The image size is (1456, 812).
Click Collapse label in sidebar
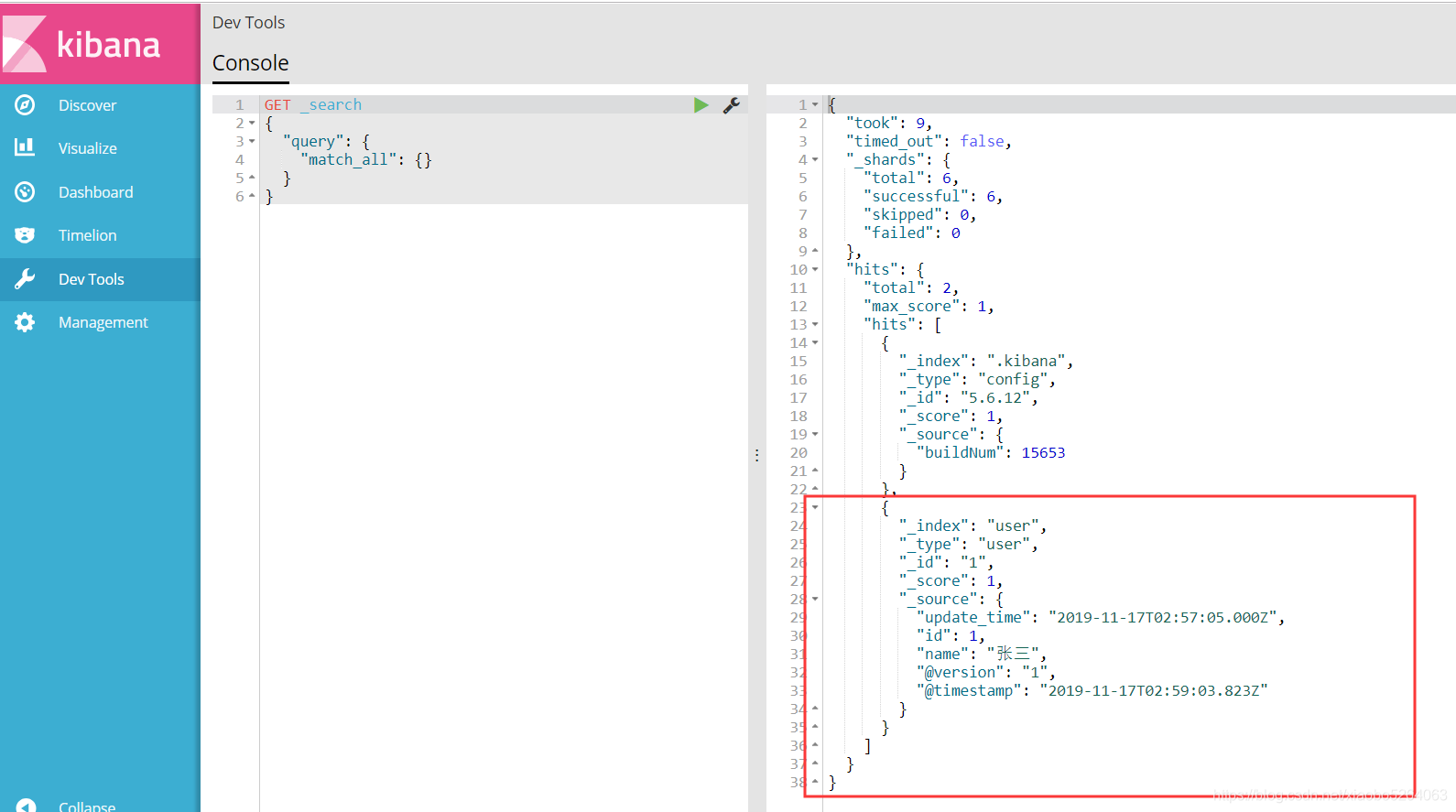pos(87,806)
